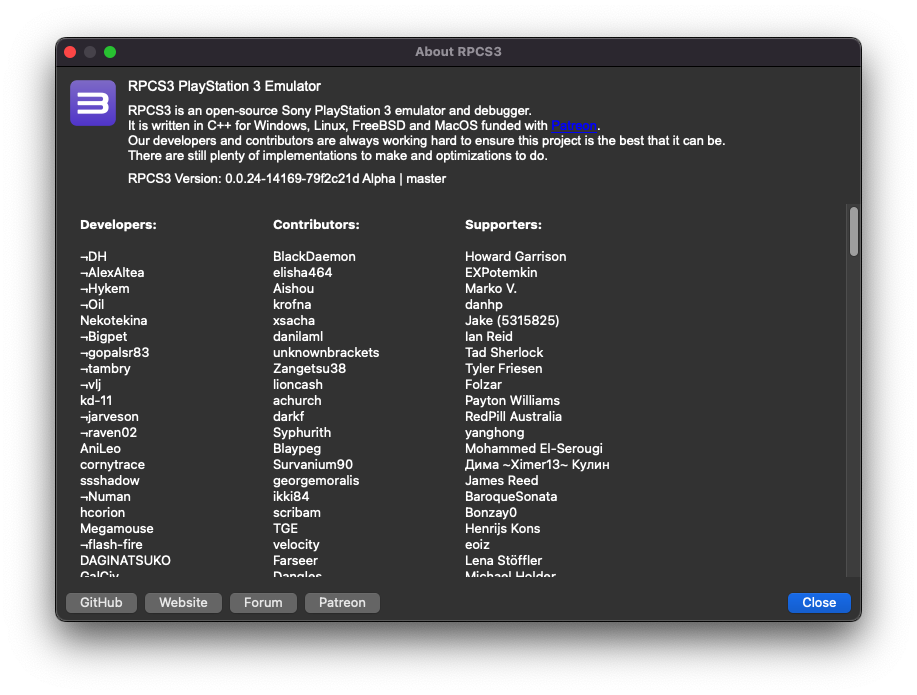
Task: Click the Patreon button at bottom
Action: [342, 603]
